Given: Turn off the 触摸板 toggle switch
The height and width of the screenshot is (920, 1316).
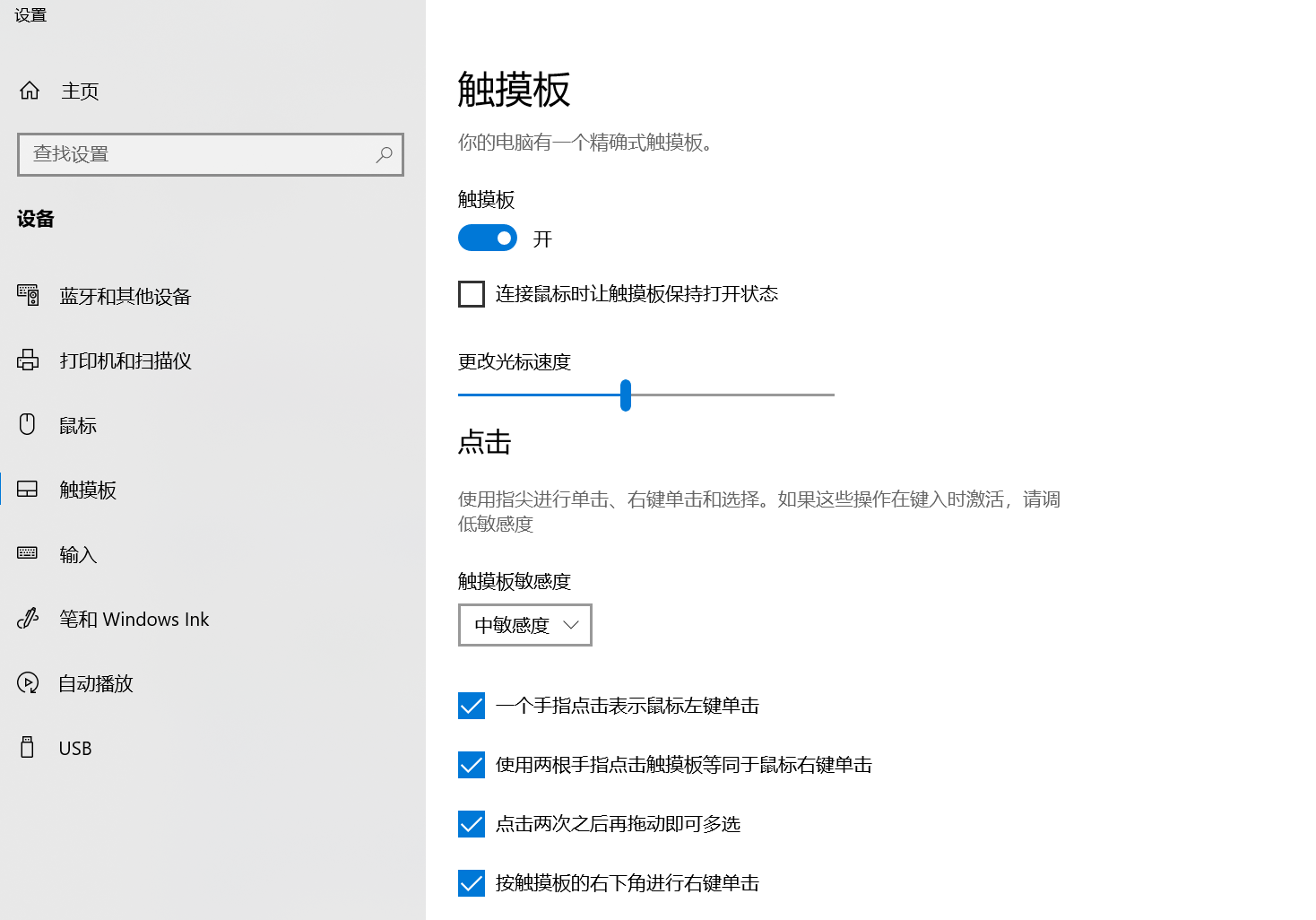Looking at the screenshot, I should pos(488,239).
